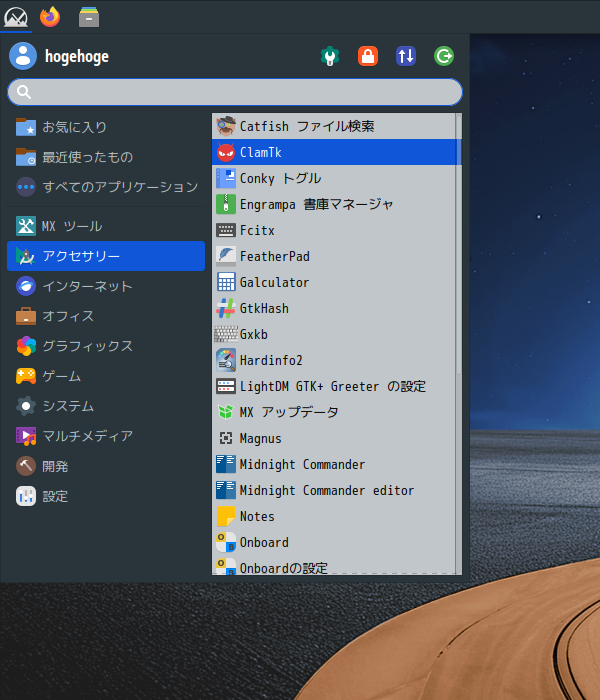600x700 pixels.
Task: Log out using the green arrow icon
Action: (x=444, y=56)
